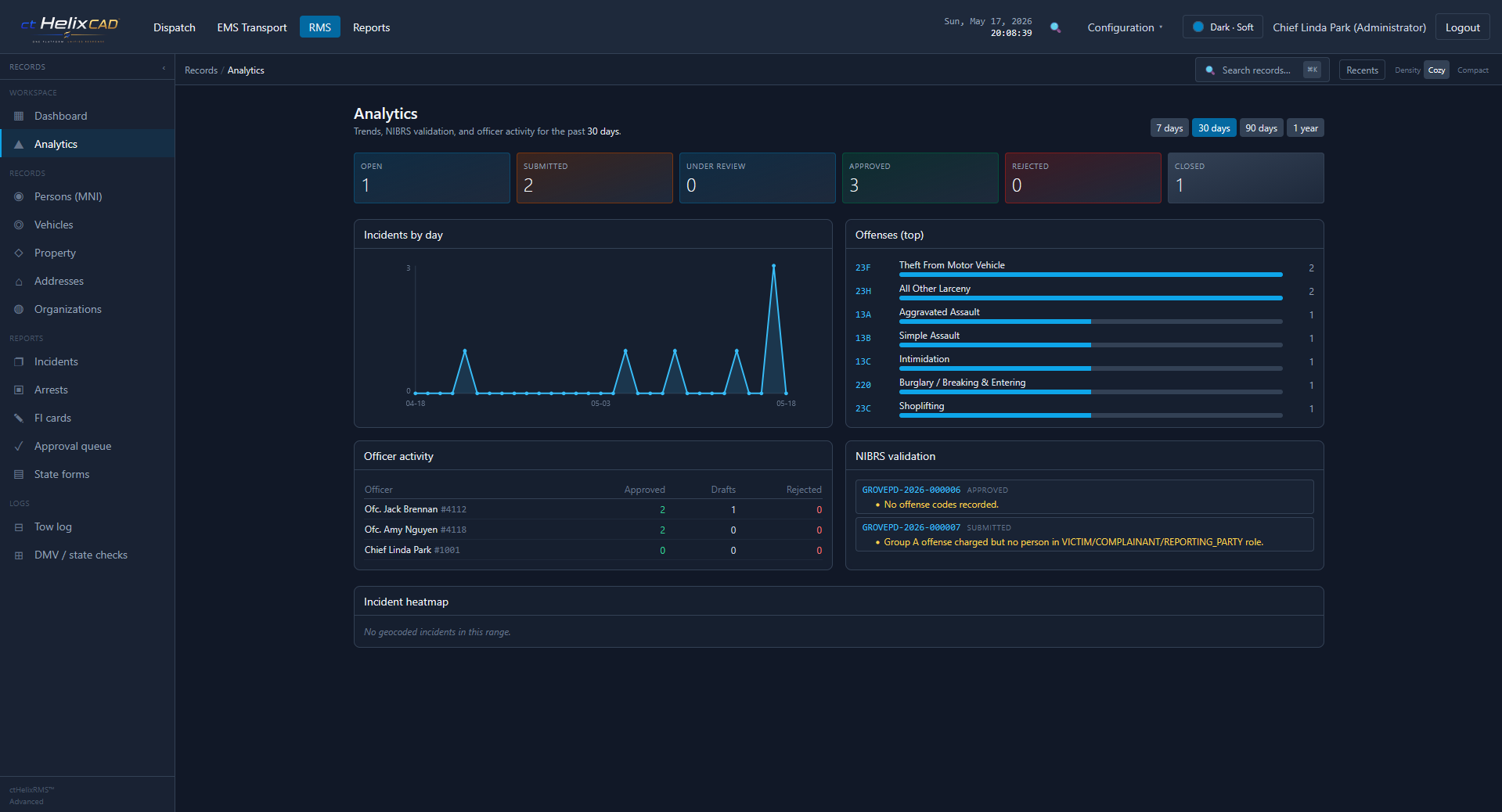
Task: Open incident GROVEPD-2026-000007 link
Action: tap(911, 527)
